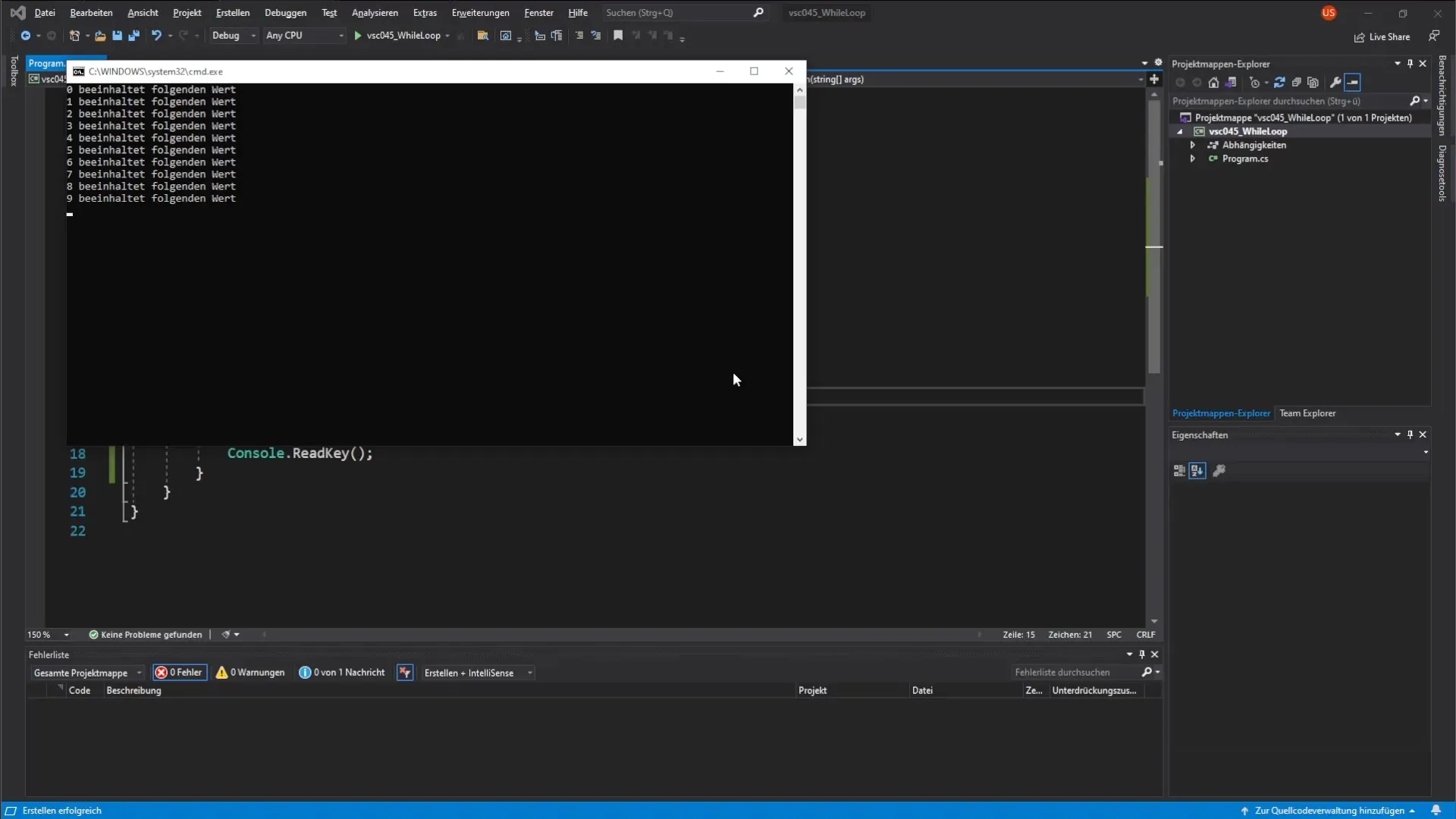This screenshot has height=819, width=1456.
Task: Click the Home icon in Projektmappen-Explorer
Action: click(1213, 83)
